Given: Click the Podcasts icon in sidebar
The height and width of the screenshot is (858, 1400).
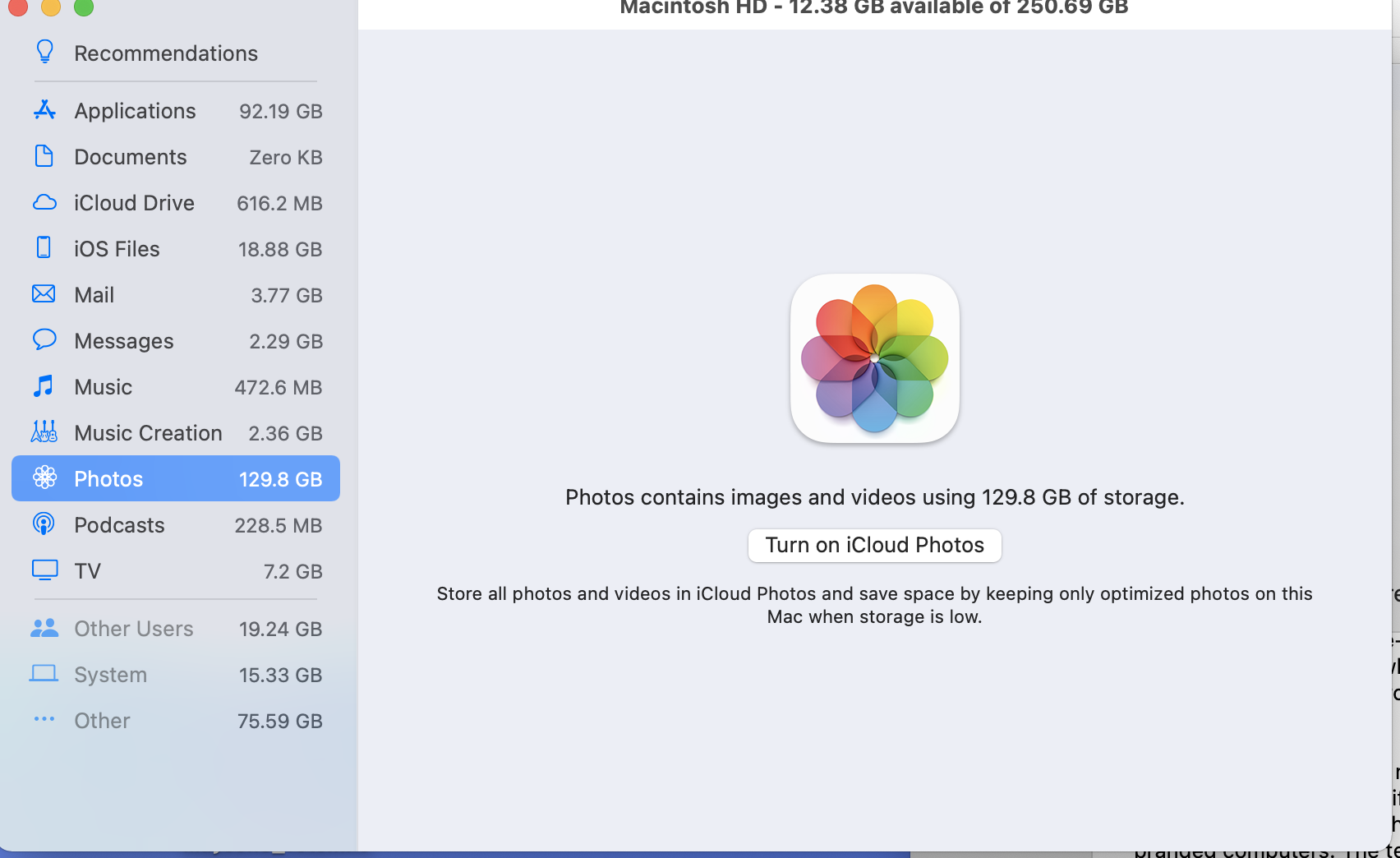Looking at the screenshot, I should (44, 524).
